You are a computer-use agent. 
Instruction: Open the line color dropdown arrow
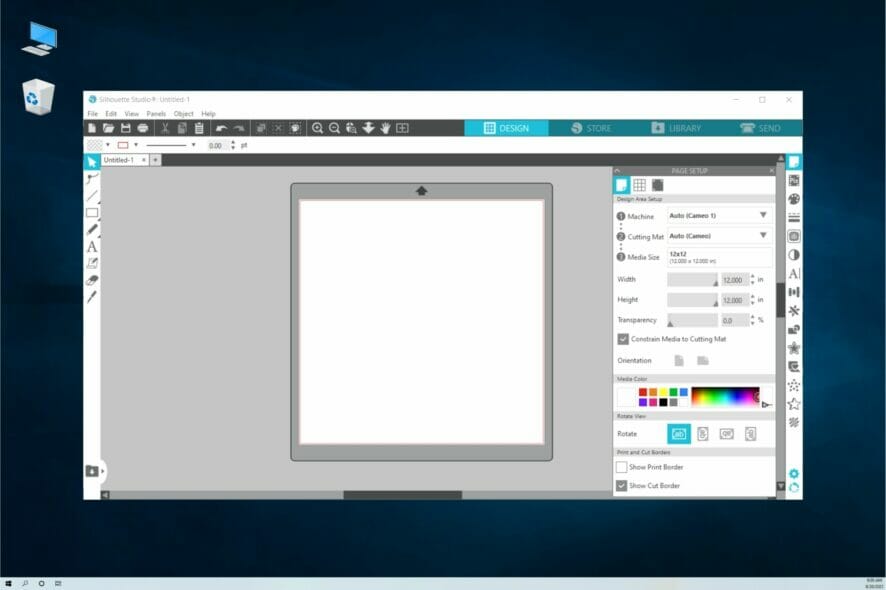[x=136, y=145]
